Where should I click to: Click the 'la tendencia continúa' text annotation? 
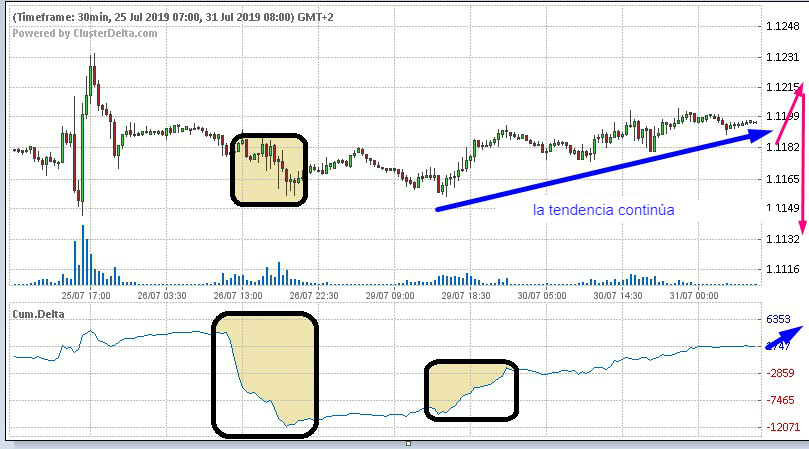(603, 211)
